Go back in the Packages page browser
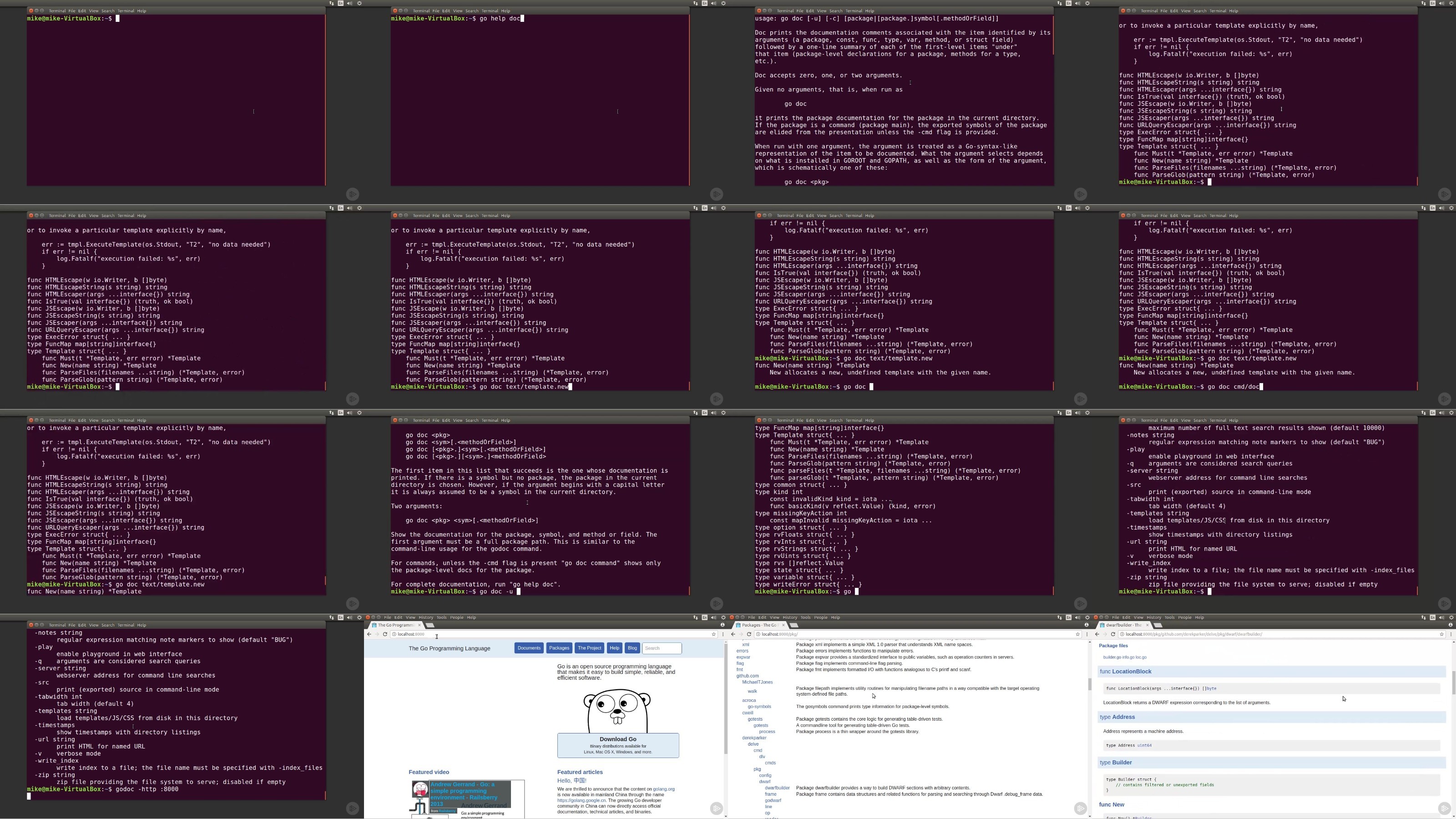Screen dimensions: 1456x819 (x=733, y=634)
